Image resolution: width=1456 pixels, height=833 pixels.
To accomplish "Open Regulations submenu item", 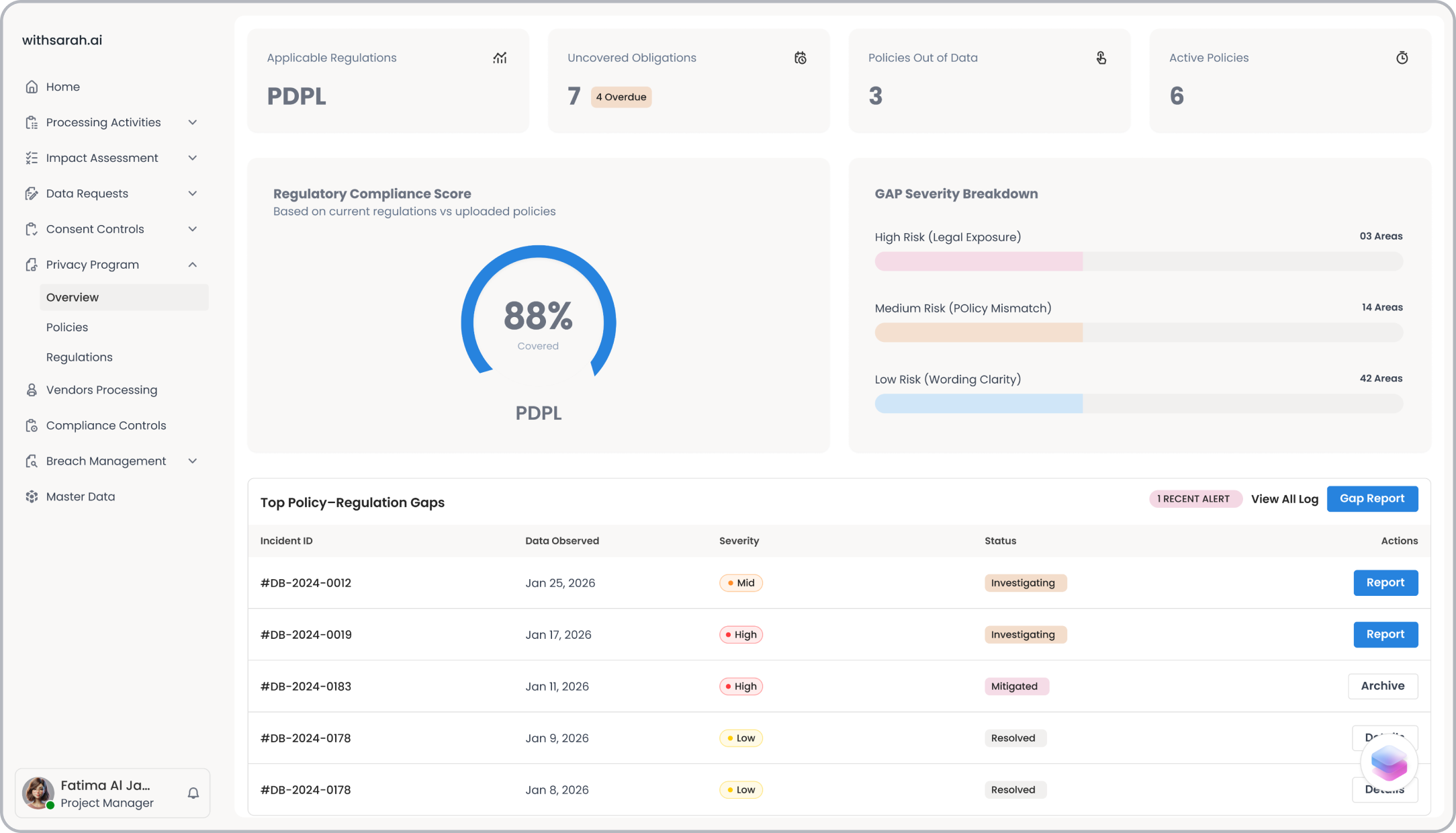I will point(79,357).
